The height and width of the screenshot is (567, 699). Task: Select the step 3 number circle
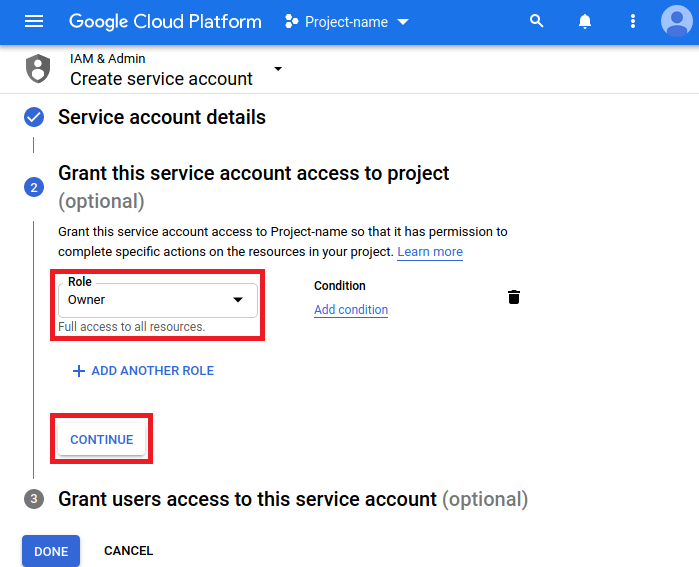pyautogui.click(x=34, y=499)
